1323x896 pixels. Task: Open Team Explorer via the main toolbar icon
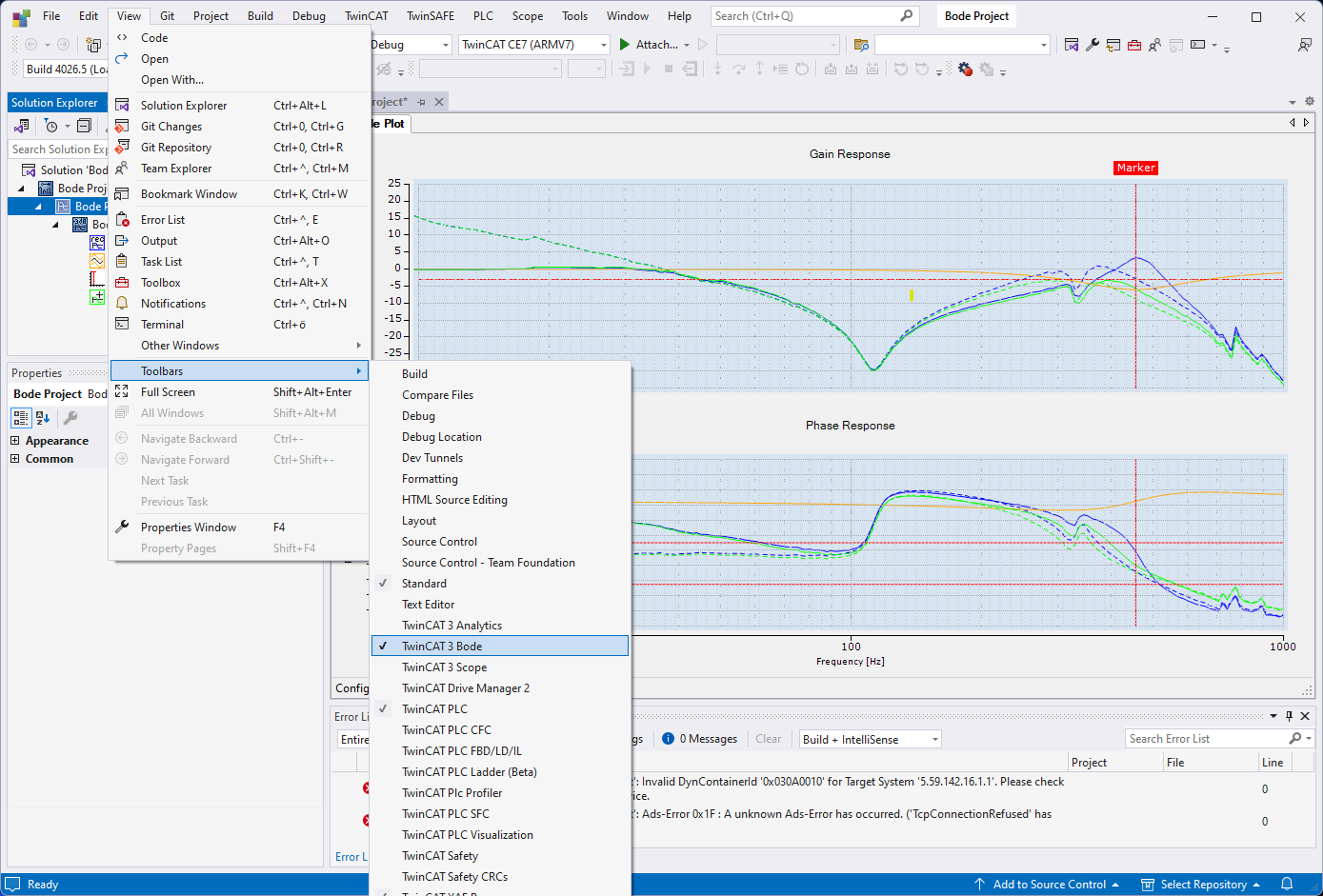pyautogui.click(x=1154, y=45)
